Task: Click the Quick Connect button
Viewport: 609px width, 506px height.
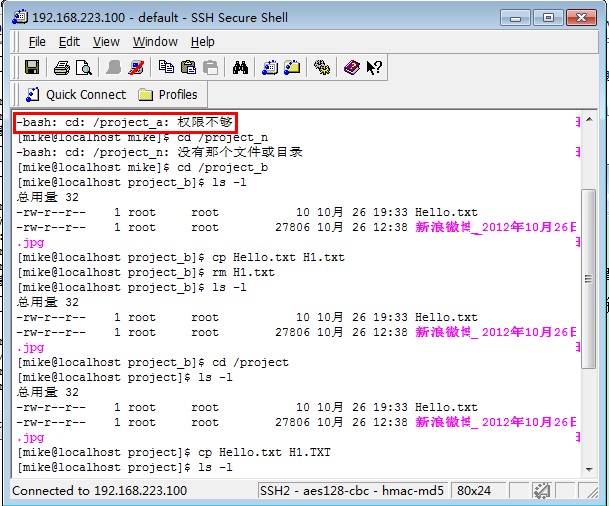Action: pos(76,94)
